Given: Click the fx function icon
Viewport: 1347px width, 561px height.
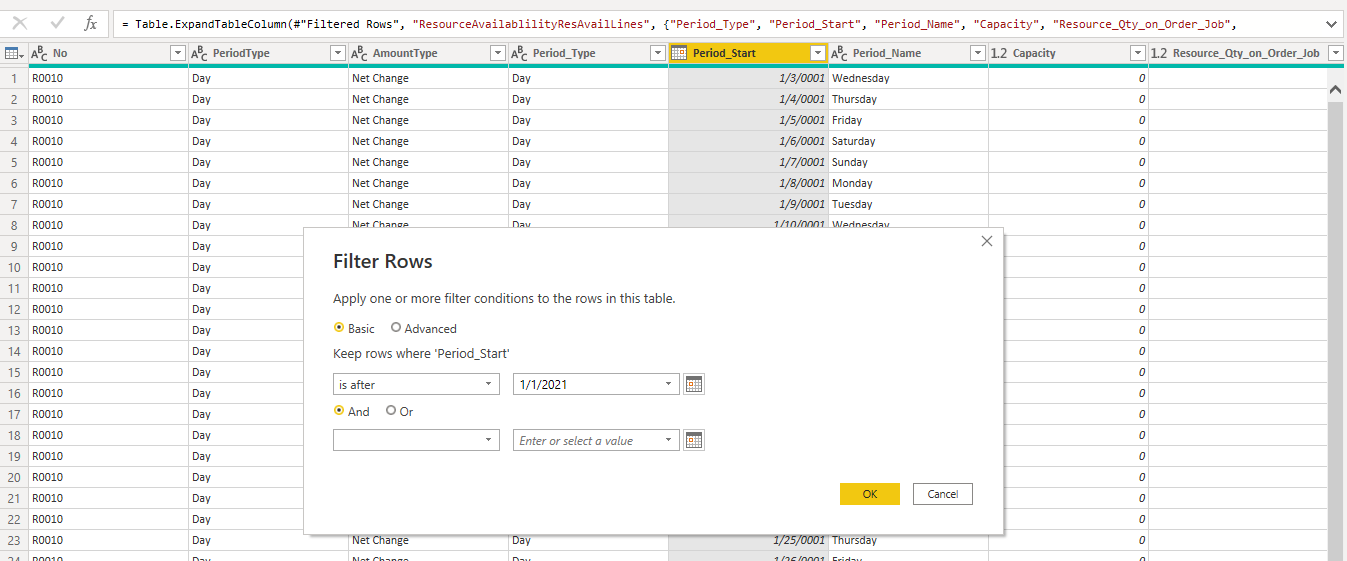Looking at the screenshot, I should (91, 23).
